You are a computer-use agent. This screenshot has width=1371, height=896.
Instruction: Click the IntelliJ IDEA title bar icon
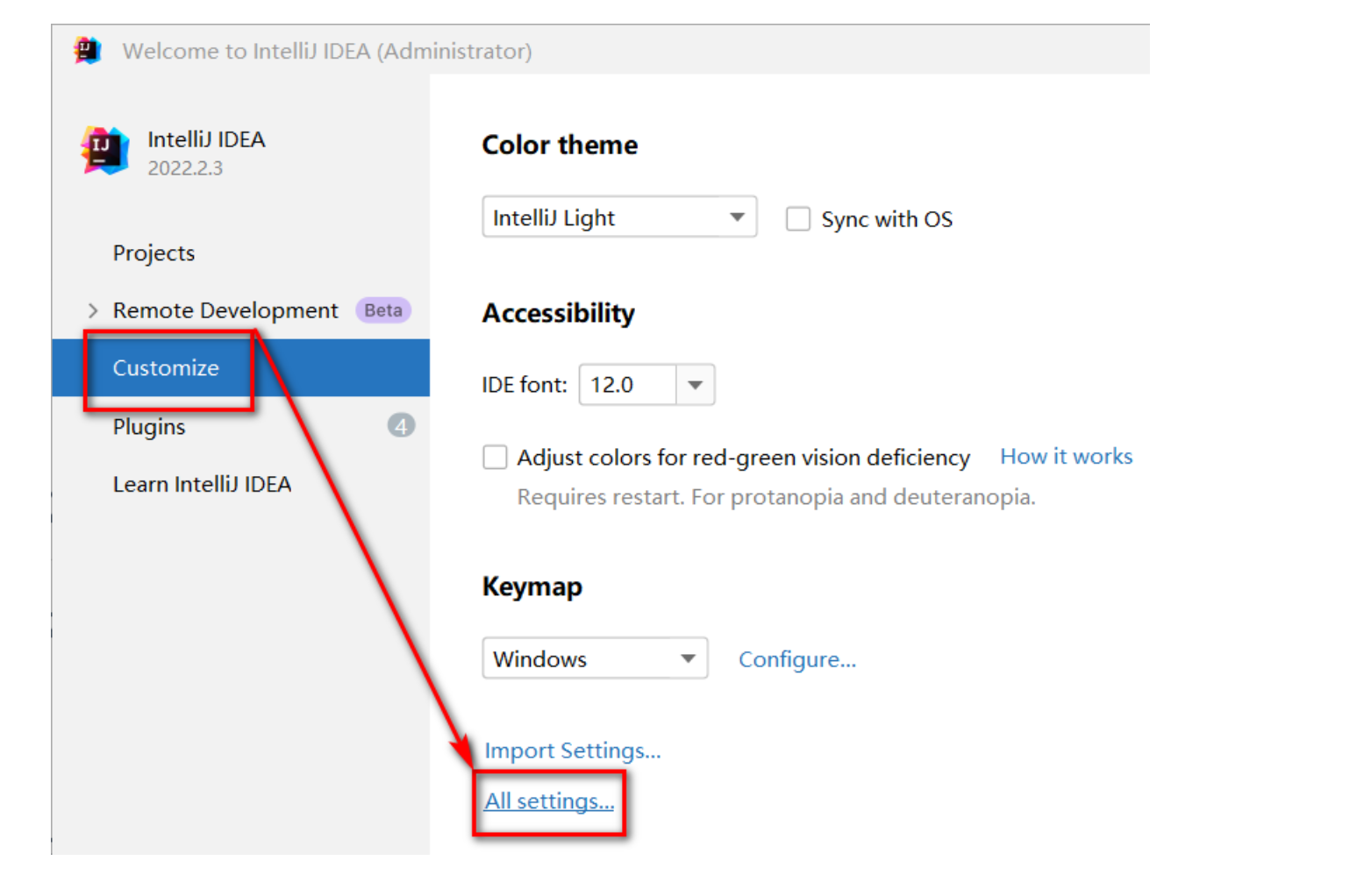tap(87, 51)
